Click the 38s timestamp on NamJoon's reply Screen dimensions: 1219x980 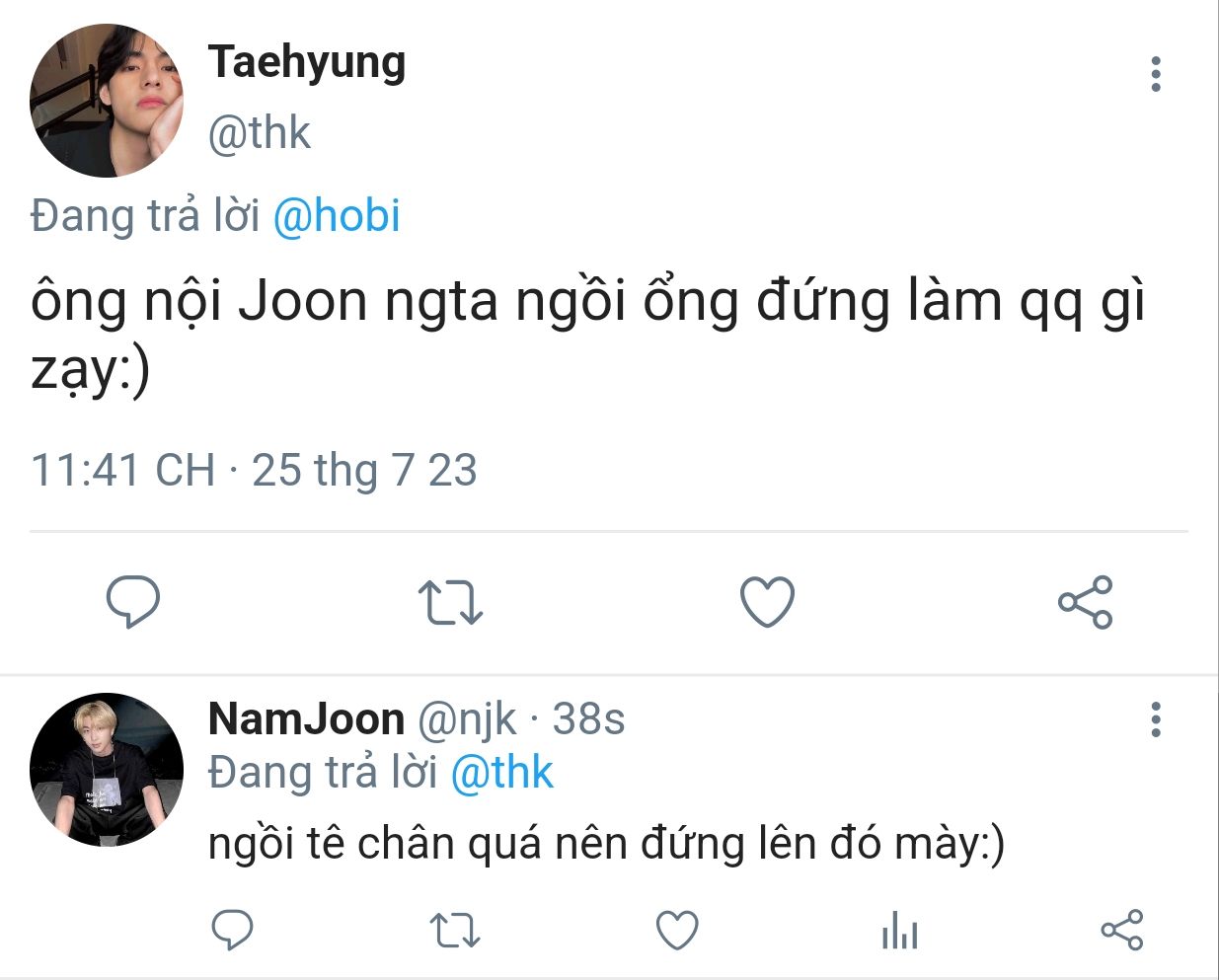pyautogui.click(x=588, y=719)
